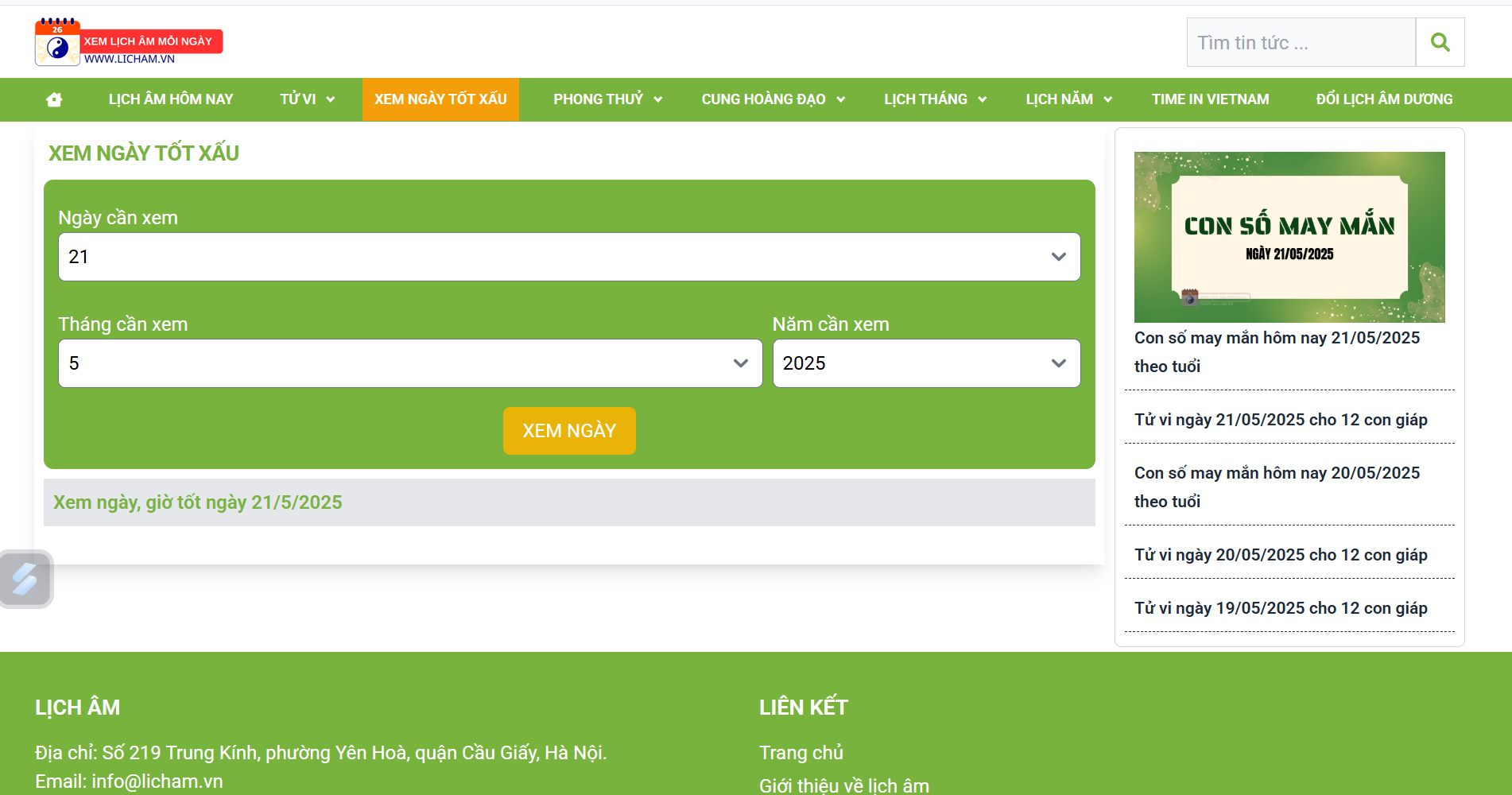Open Lịch Âm Hôm Nay page
1512x795 pixels.
[171, 99]
